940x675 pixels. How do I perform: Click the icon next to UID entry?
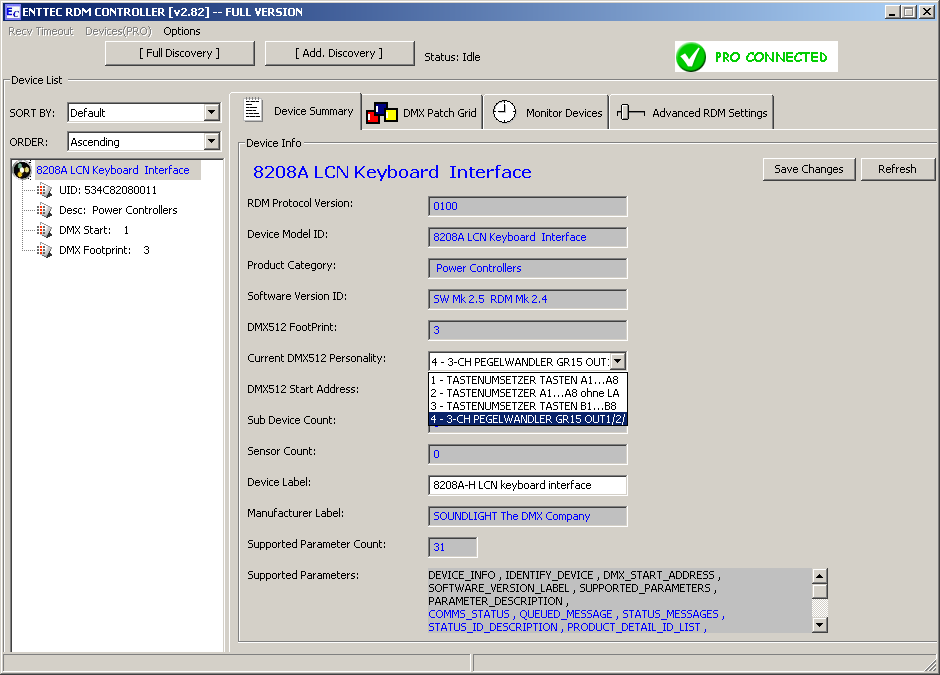pos(44,190)
